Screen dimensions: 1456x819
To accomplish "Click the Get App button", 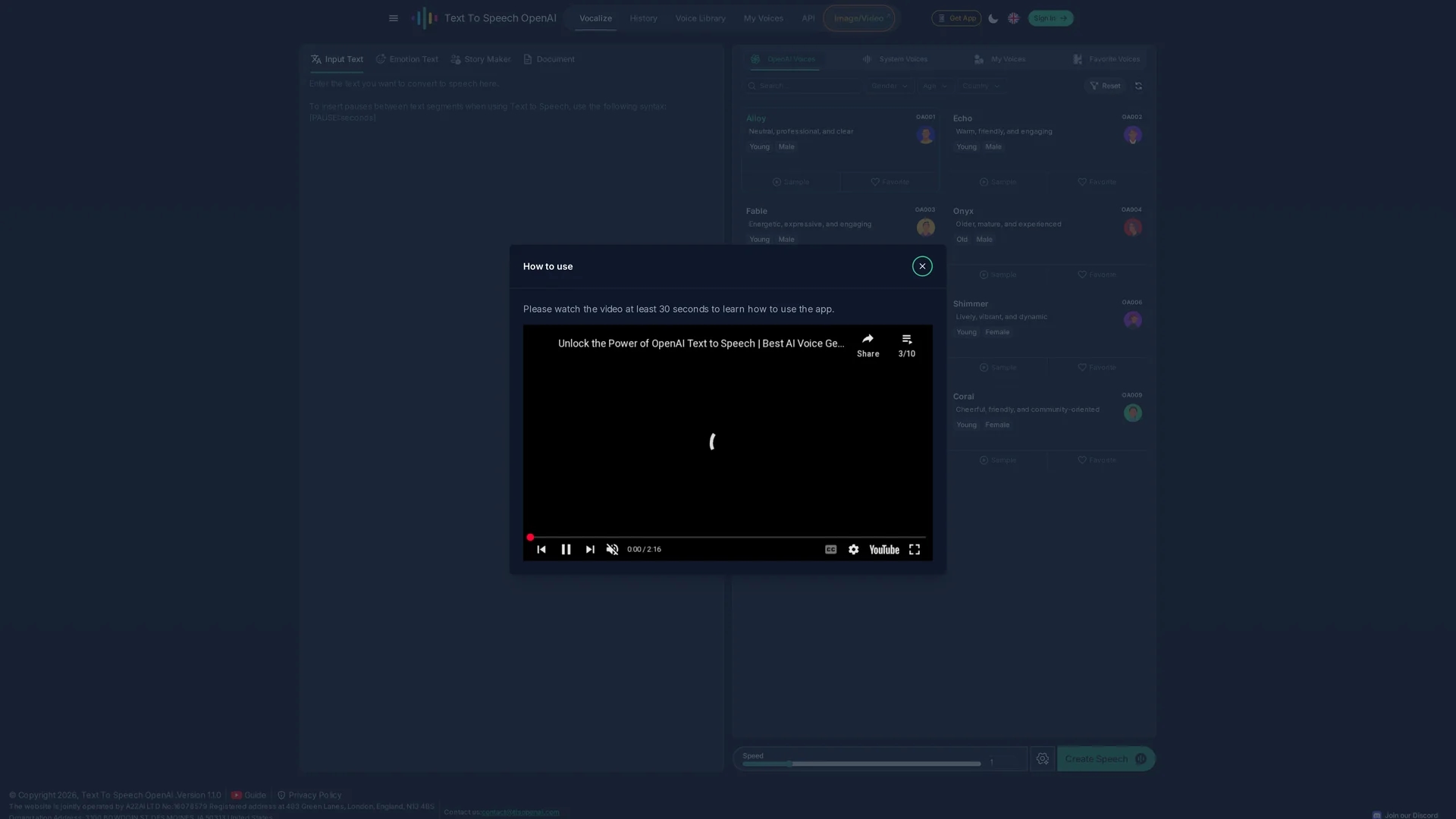I will pos(956,18).
